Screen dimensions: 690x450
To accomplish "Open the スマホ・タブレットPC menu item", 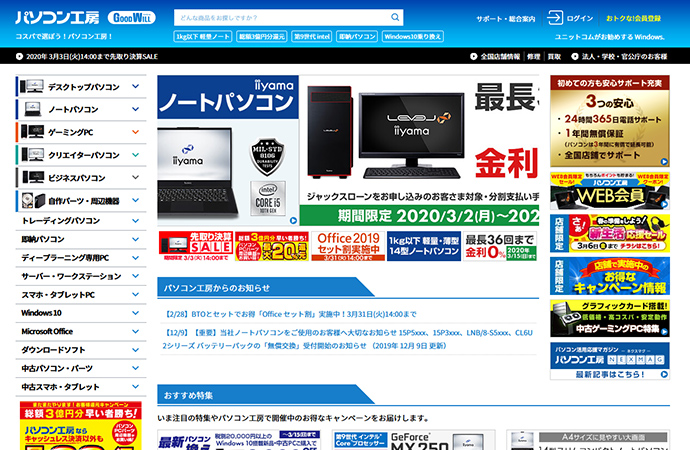I will tap(81, 295).
